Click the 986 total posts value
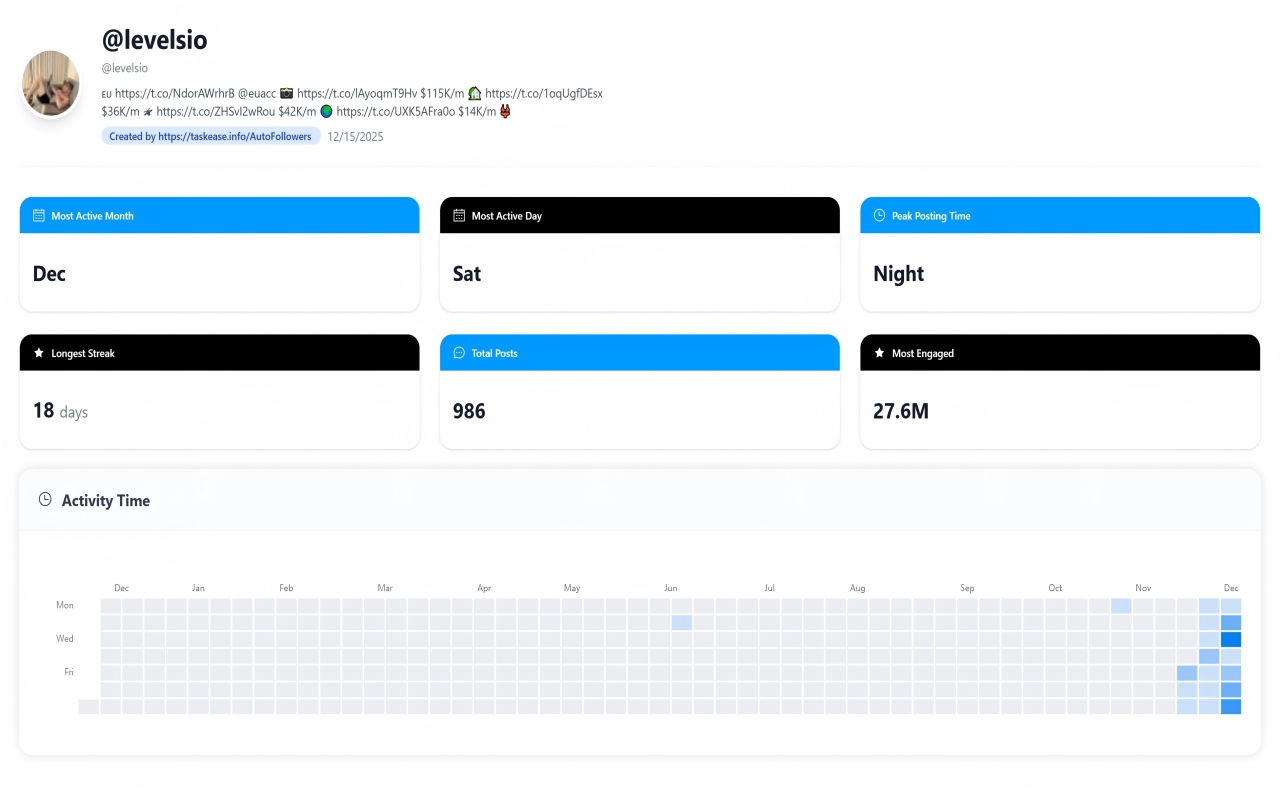The image size is (1280, 800). [x=469, y=411]
